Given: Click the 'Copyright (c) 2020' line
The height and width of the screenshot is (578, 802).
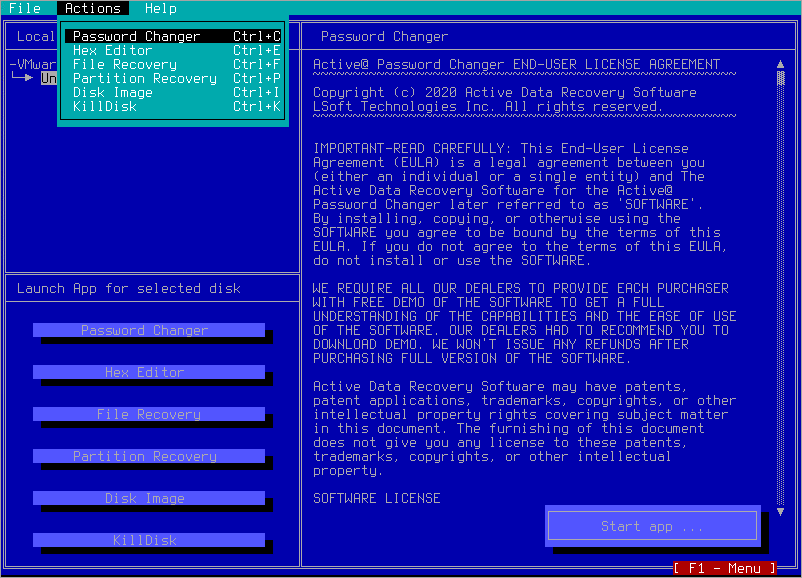Looking at the screenshot, I should [505, 93].
